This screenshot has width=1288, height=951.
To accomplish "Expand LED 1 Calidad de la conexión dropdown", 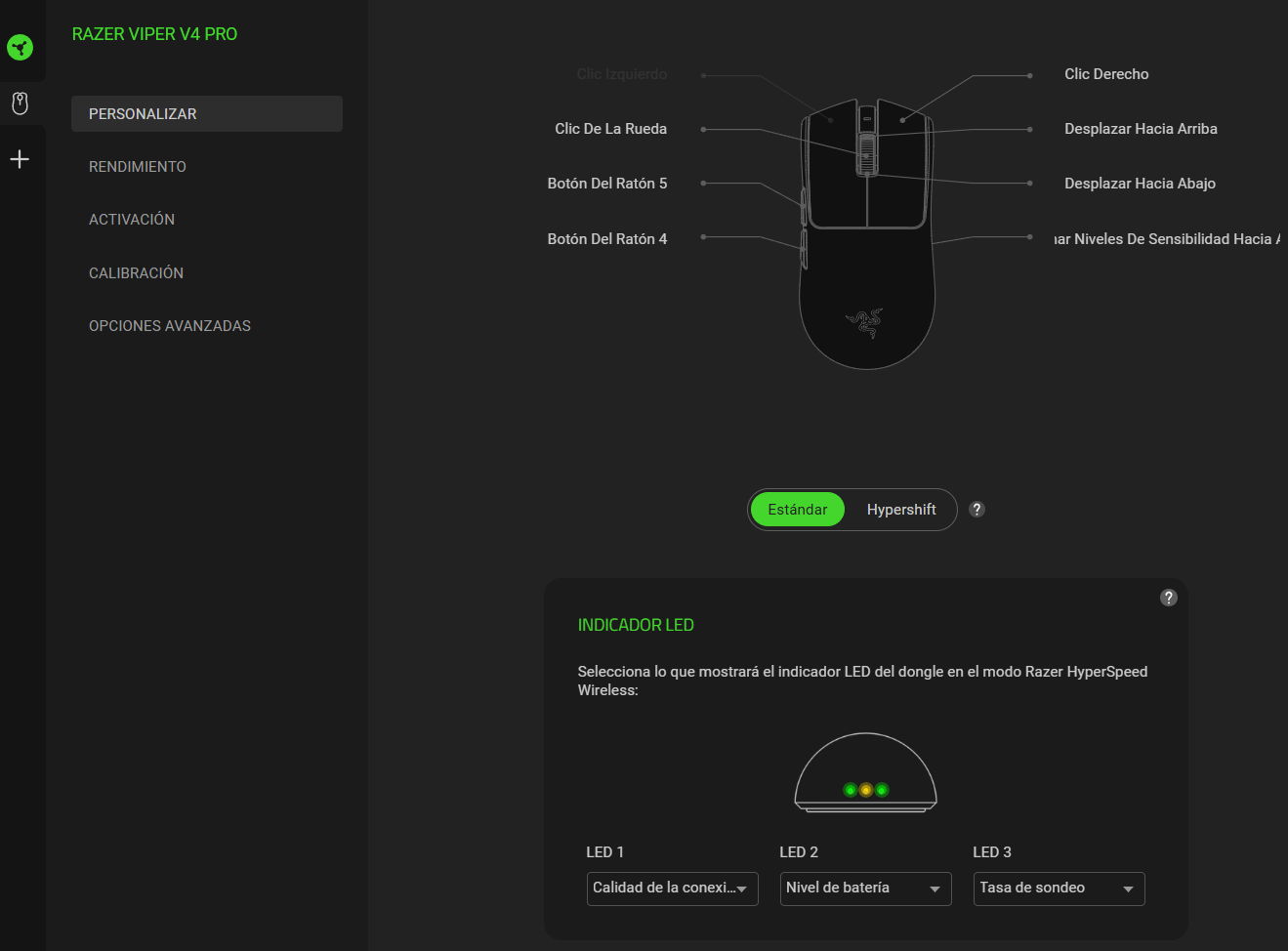I will (672, 889).
